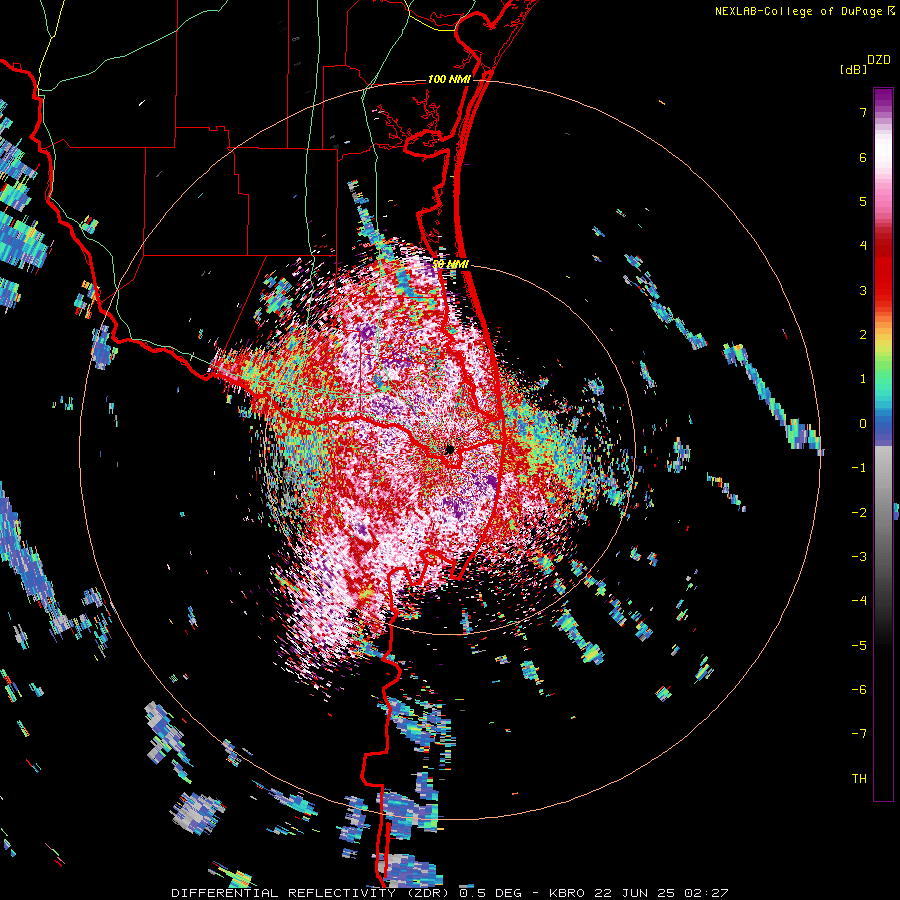The width and height of the screenshot is (900, 900).
Task: Click the -1 scale label
Action: [x=859, y=467]
